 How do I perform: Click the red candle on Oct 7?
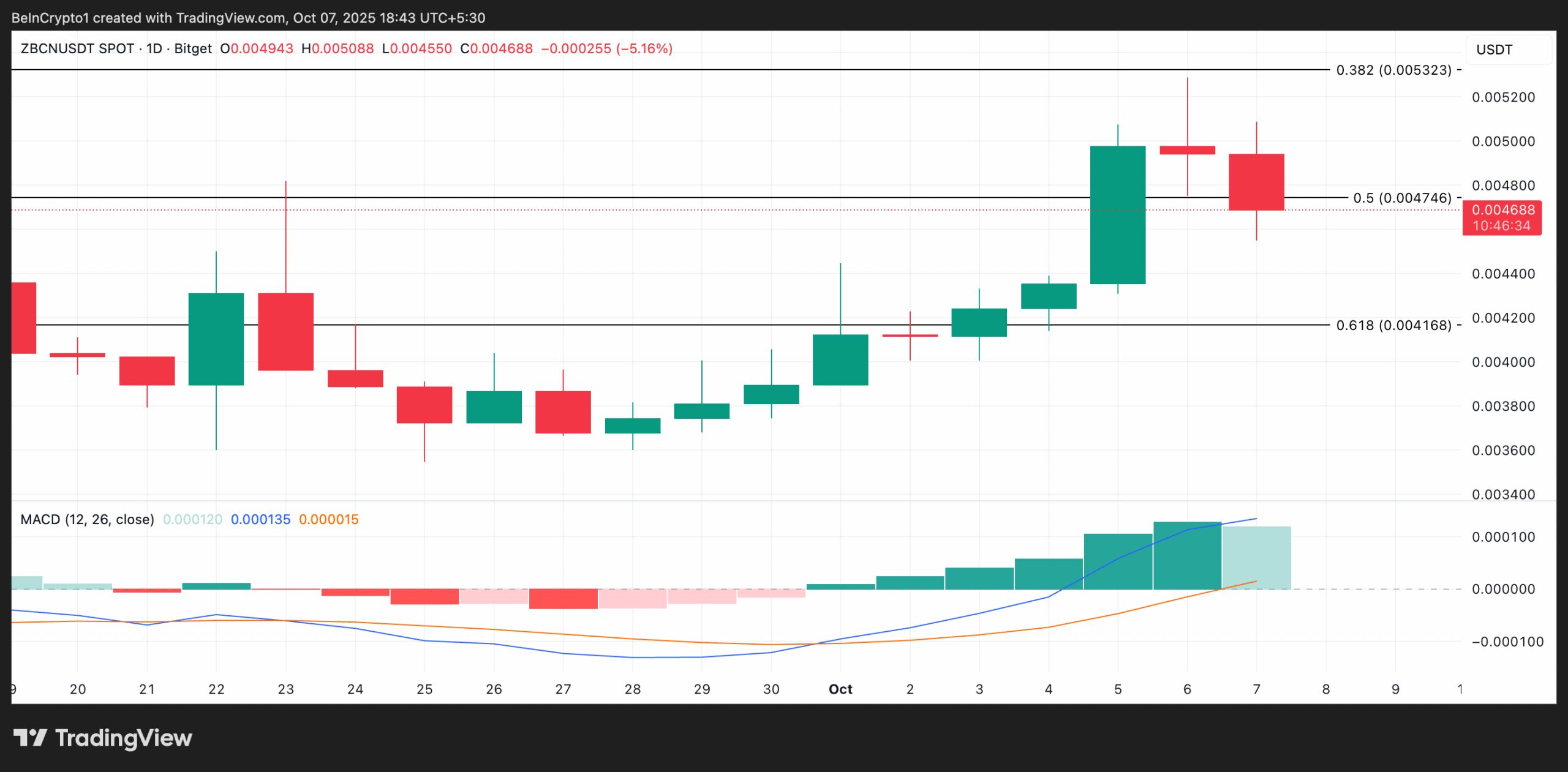(1256, 182)
